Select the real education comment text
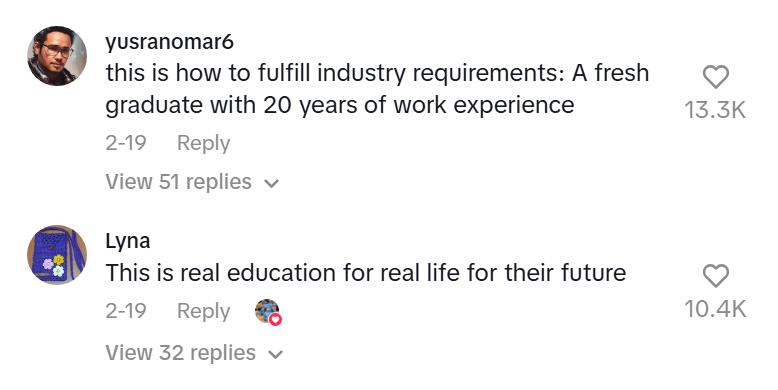Screen dimensions: 778x390 (366, 273)
